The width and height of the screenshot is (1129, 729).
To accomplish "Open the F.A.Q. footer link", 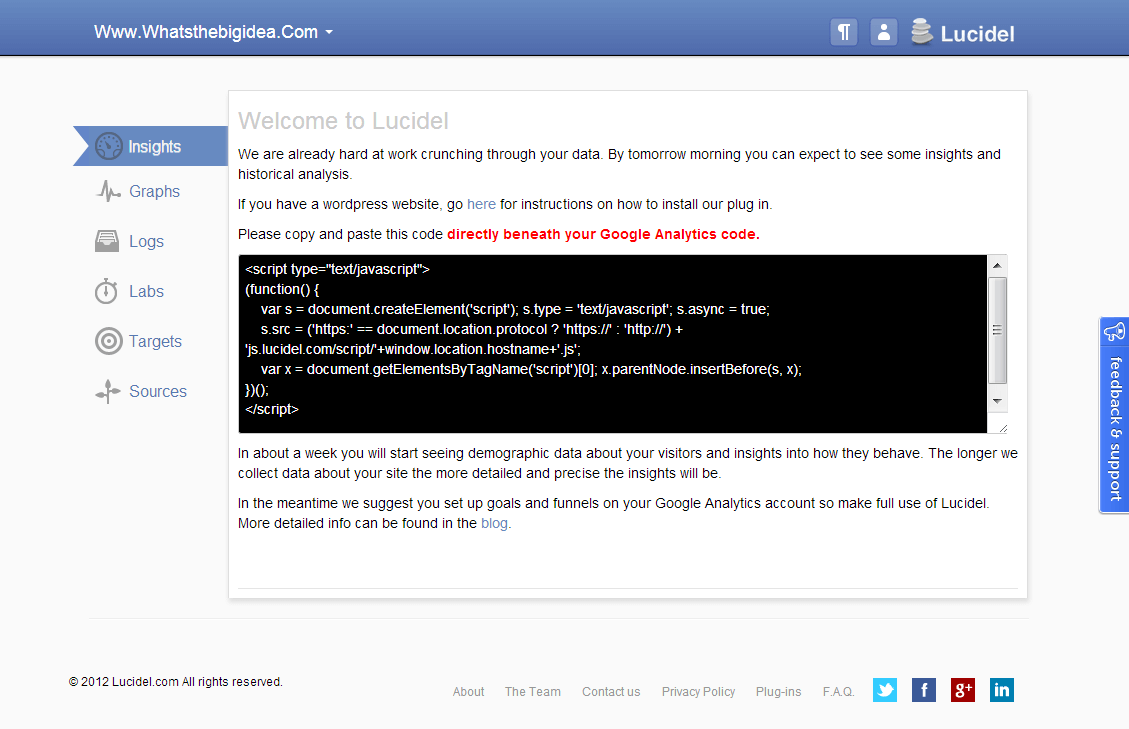I will (838, 692).
